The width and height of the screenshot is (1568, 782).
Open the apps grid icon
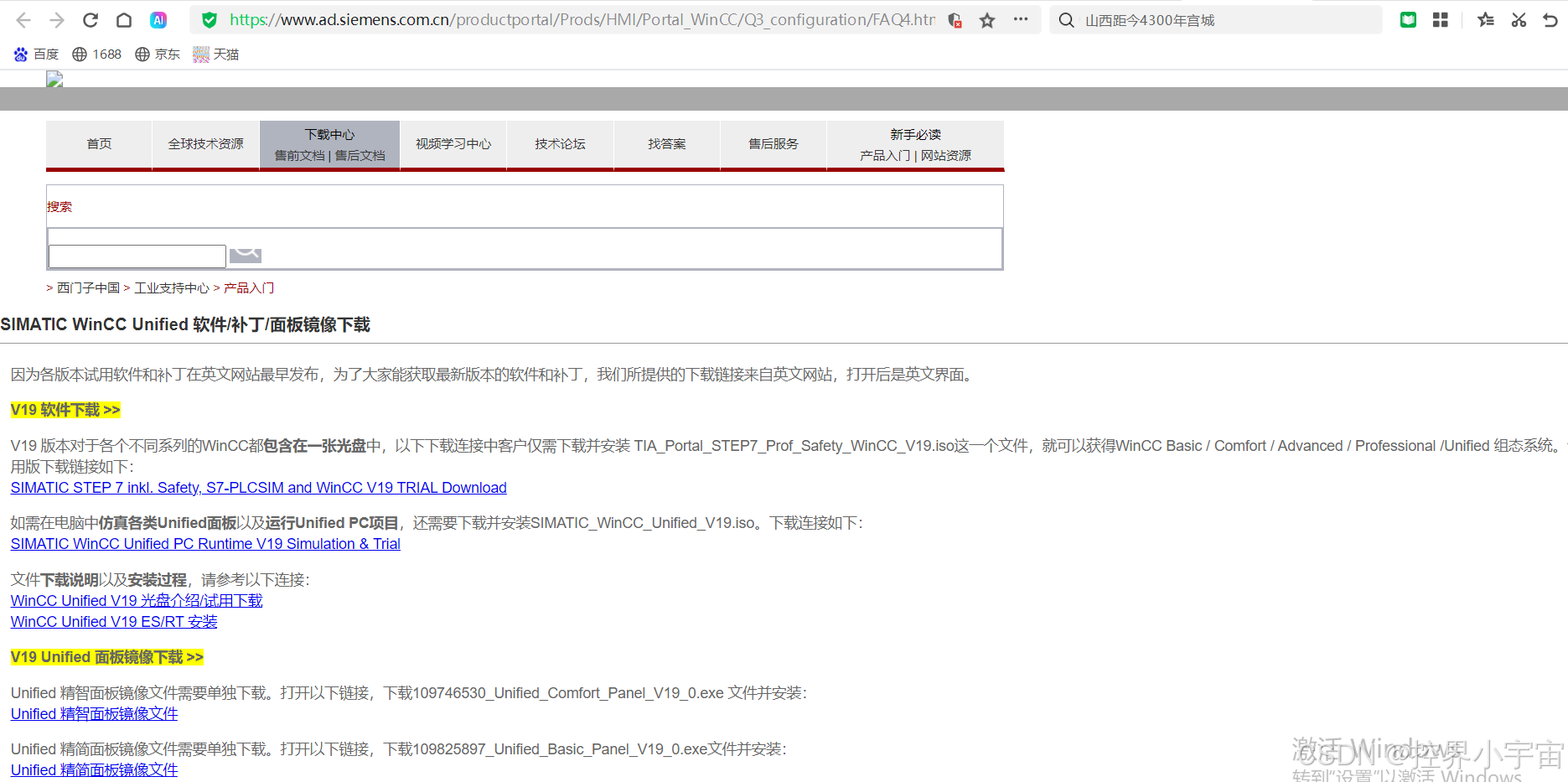coord(1441,20)
